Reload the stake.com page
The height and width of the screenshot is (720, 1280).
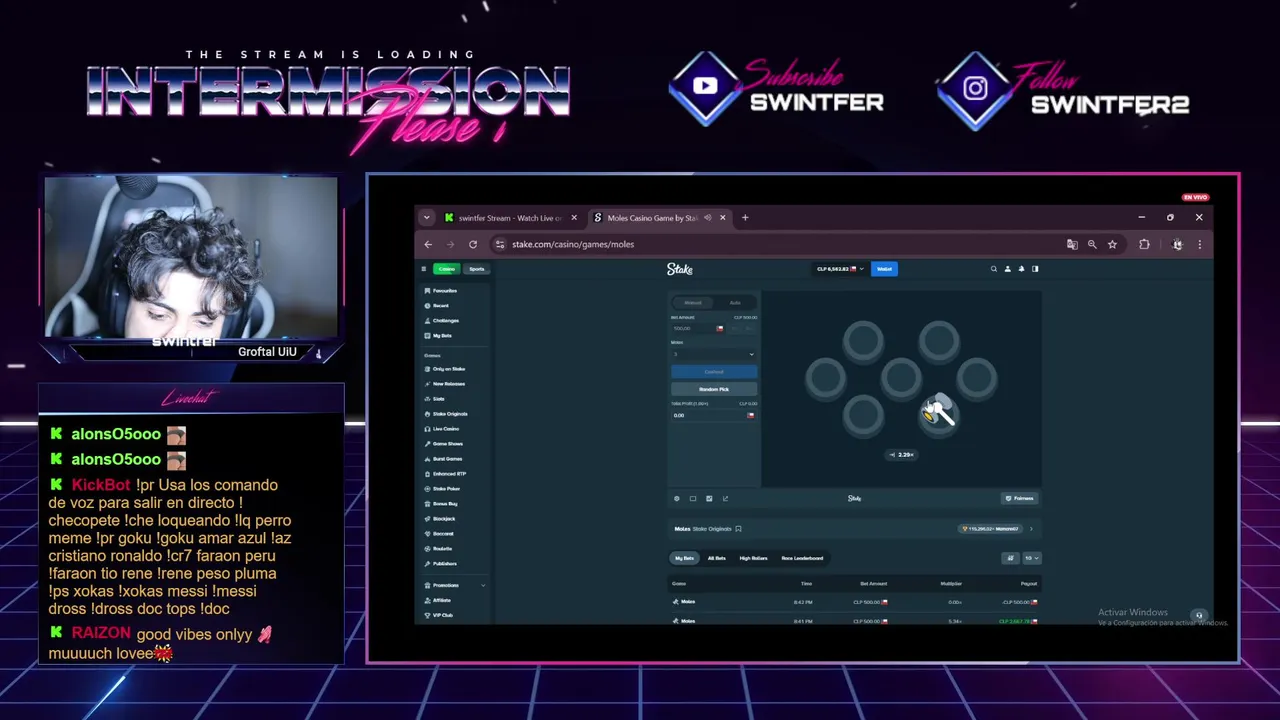(x=473, y=244)
